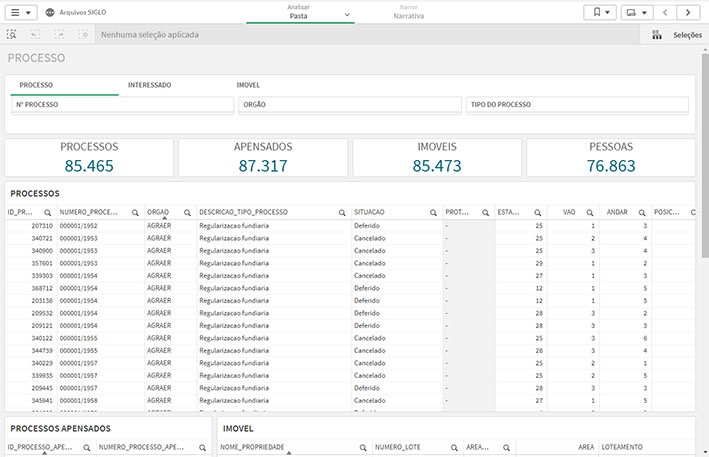The image size is (709, 457).
Task: Activate smart search selection icon
Action: [11, 34]
